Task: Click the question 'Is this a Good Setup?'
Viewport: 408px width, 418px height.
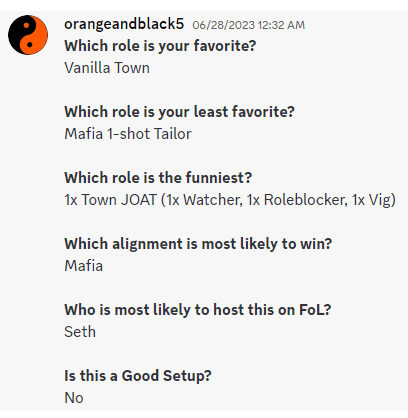Action: pyautogui.click(x=138, y=375)
